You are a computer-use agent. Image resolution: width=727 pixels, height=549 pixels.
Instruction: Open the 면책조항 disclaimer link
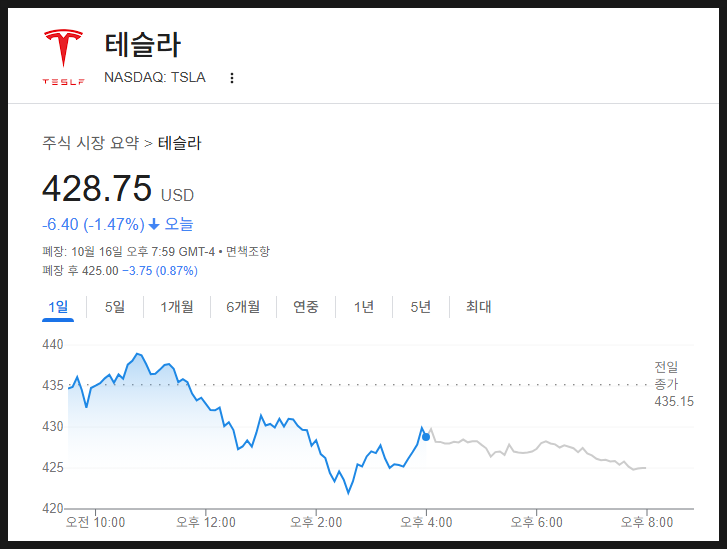[x=247, y=252]
